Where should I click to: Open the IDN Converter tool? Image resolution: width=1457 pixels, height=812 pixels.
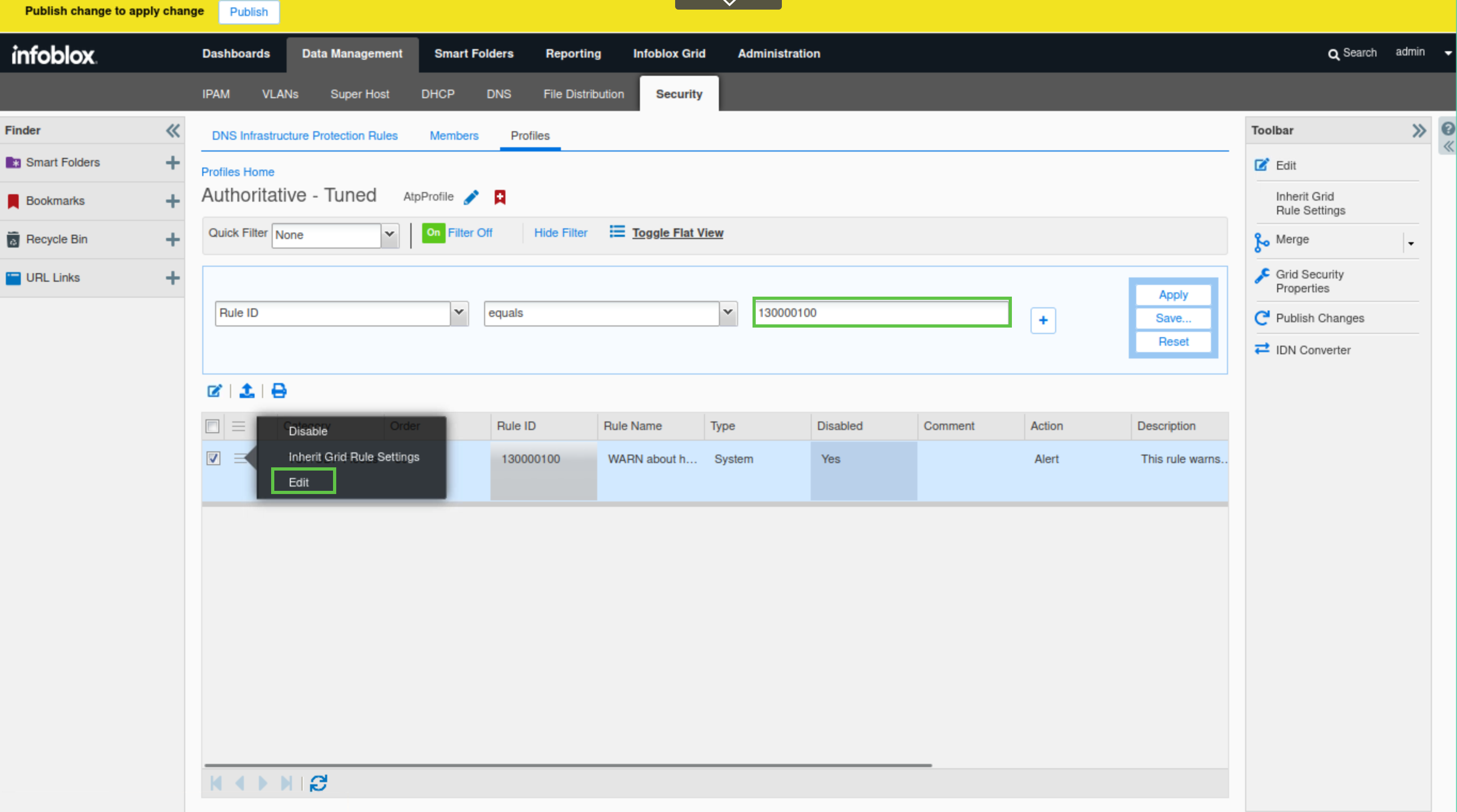click(1312, 350)
